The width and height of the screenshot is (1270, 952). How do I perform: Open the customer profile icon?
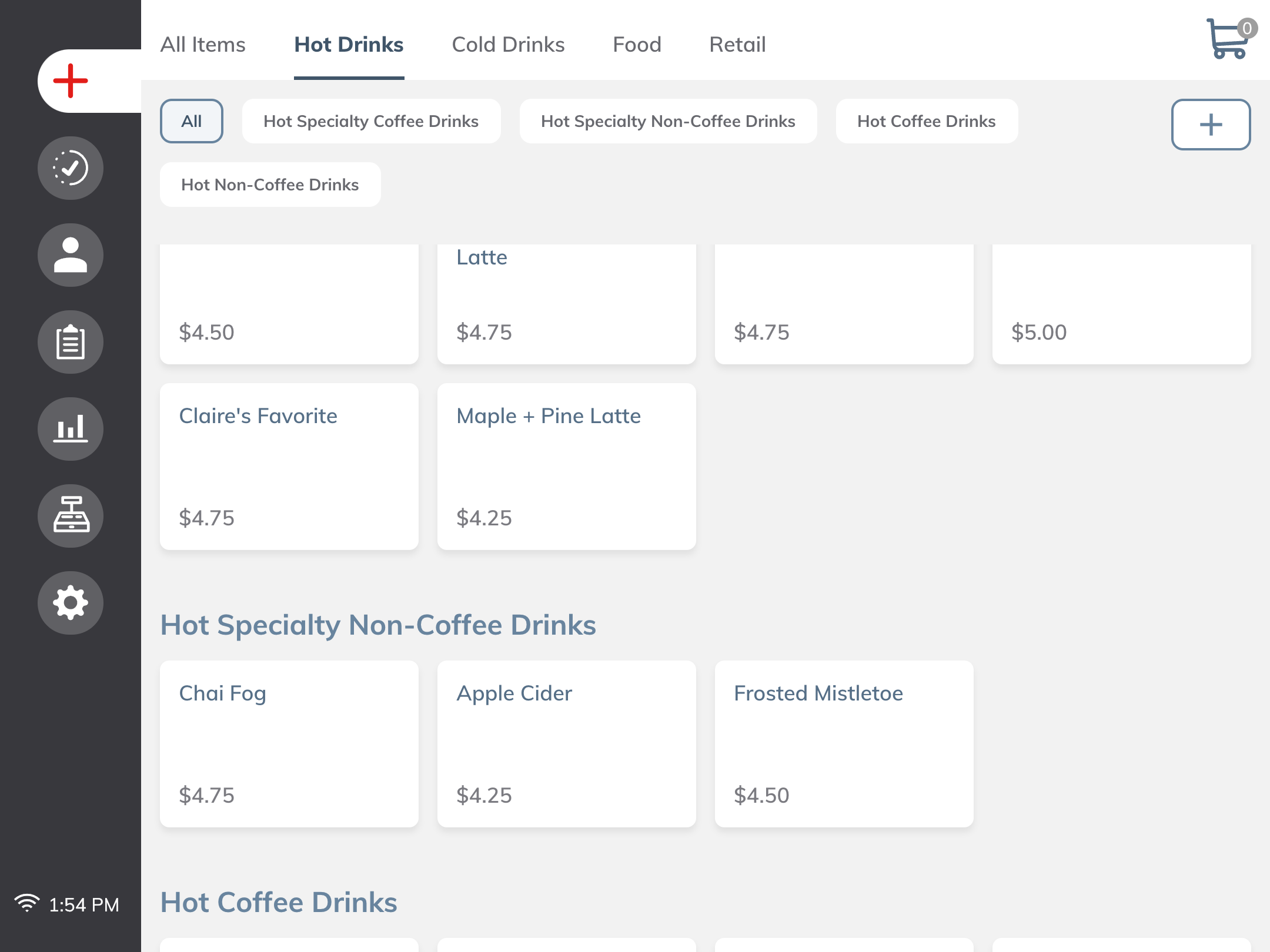click(x=71, y=254)
